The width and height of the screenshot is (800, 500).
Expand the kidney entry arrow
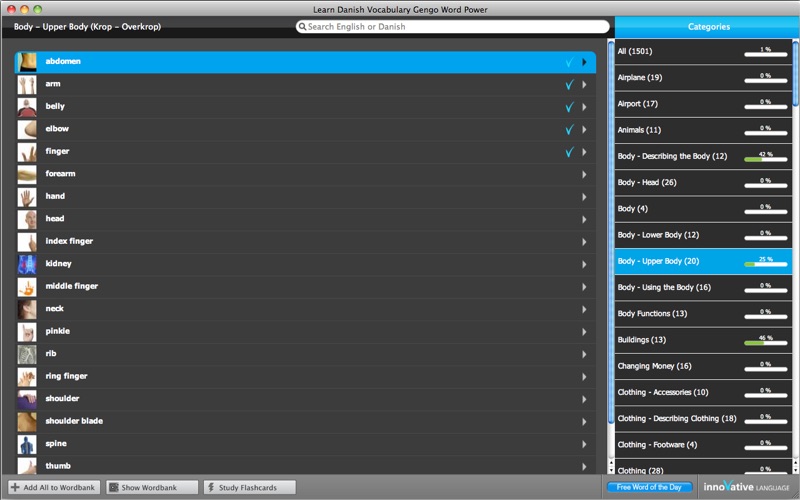point(584,264)
